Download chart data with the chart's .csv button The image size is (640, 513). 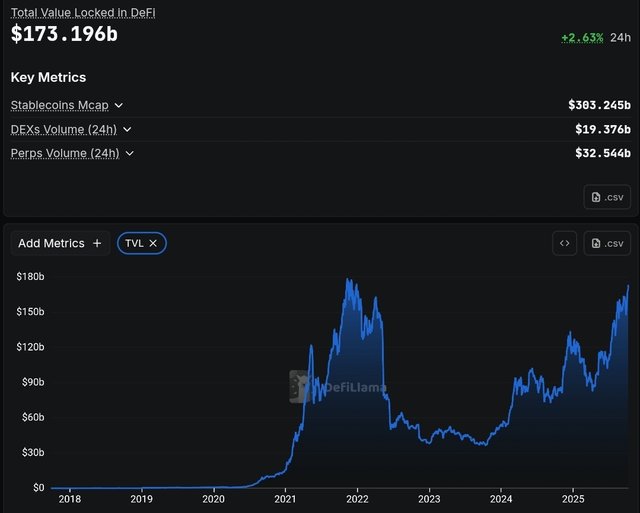click(x=607, y=243)
